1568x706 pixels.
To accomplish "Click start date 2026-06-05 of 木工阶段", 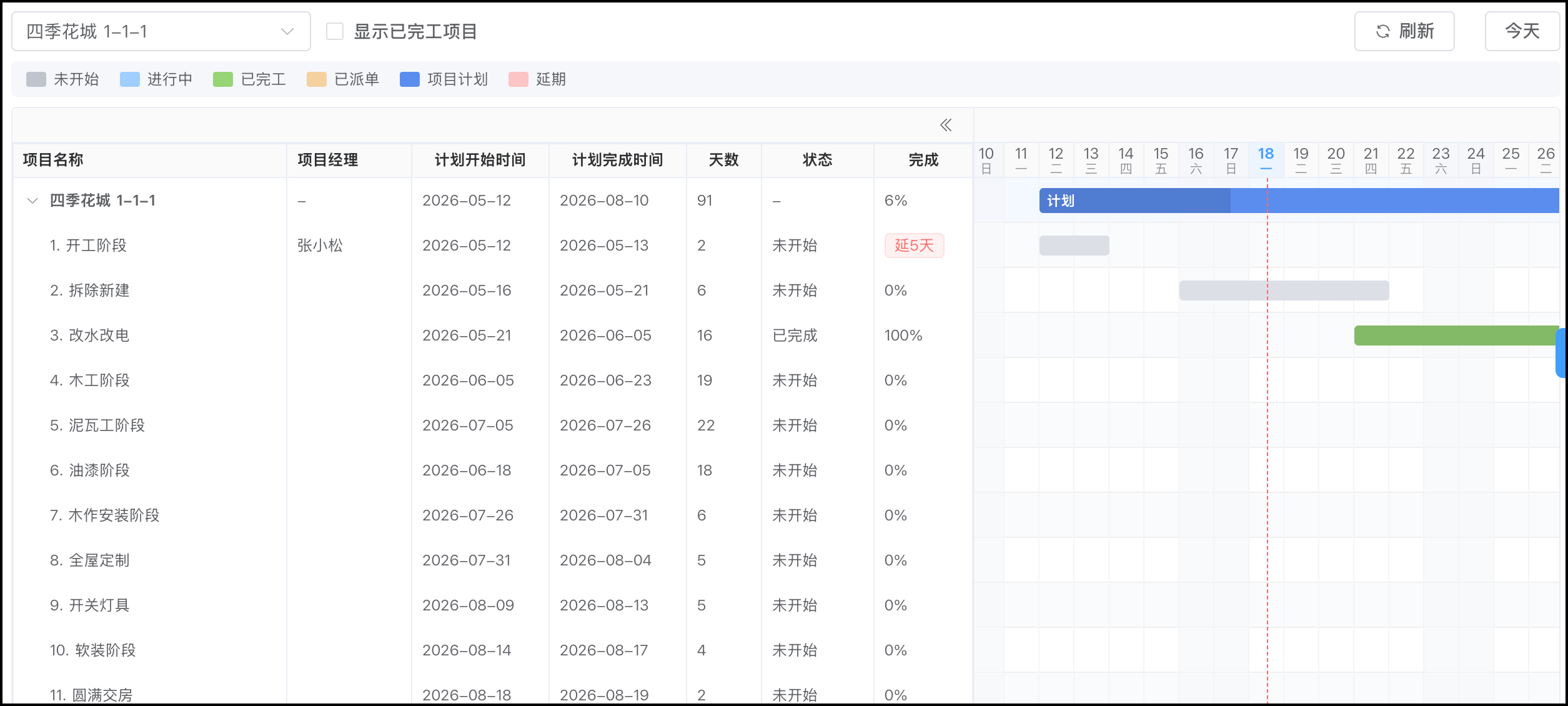I will (x=468, y=380).
